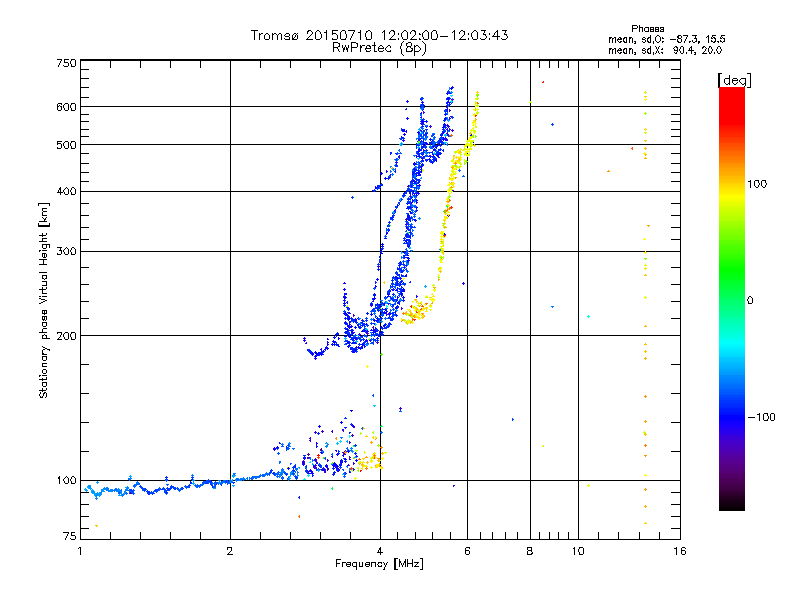Image resolution: width=800 pixels, height=600 pixels.
Task: Click the subtitle 'RwPretec (8p)'
Action: pyautogui.click(x=379, y=48)
